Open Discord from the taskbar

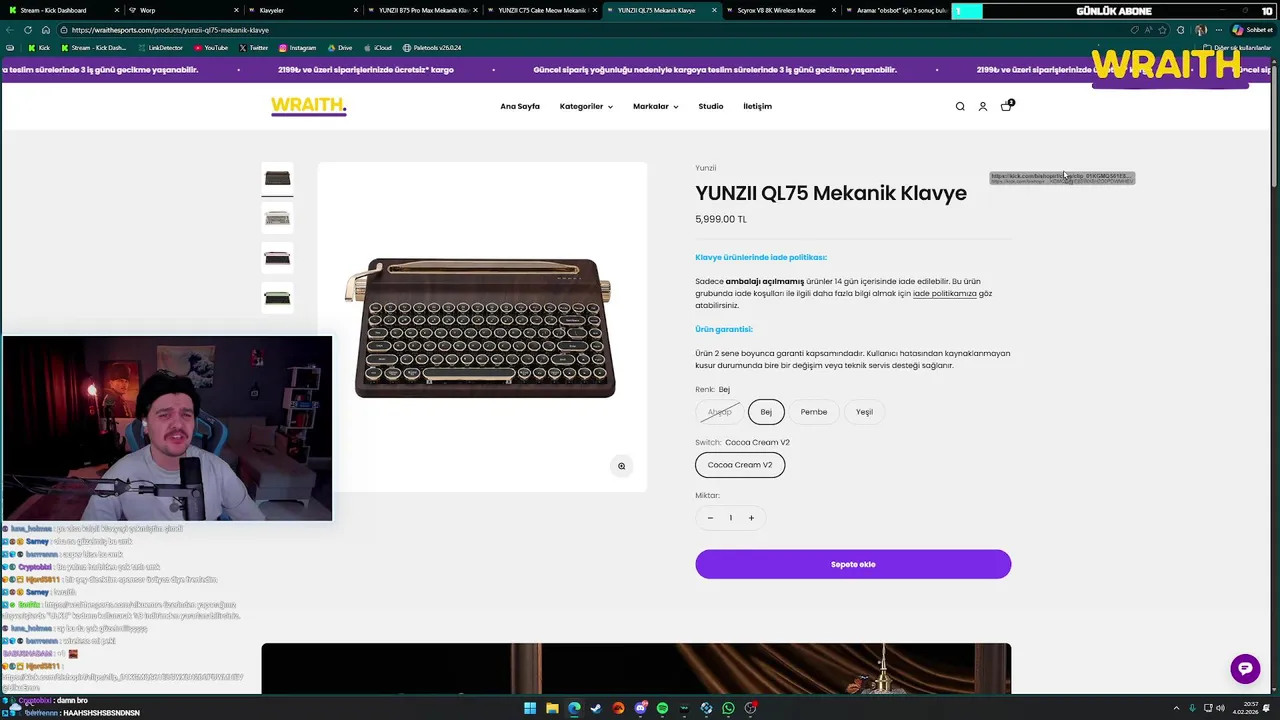(x=640, y=709)
